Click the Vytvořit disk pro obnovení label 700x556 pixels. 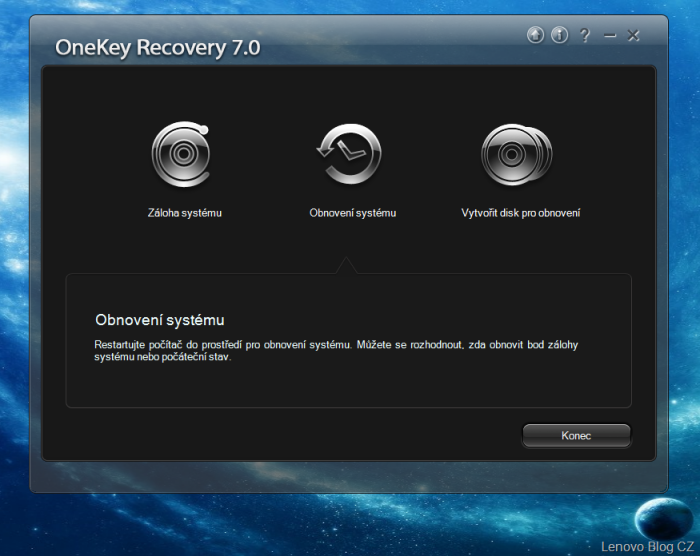[521, 213]
